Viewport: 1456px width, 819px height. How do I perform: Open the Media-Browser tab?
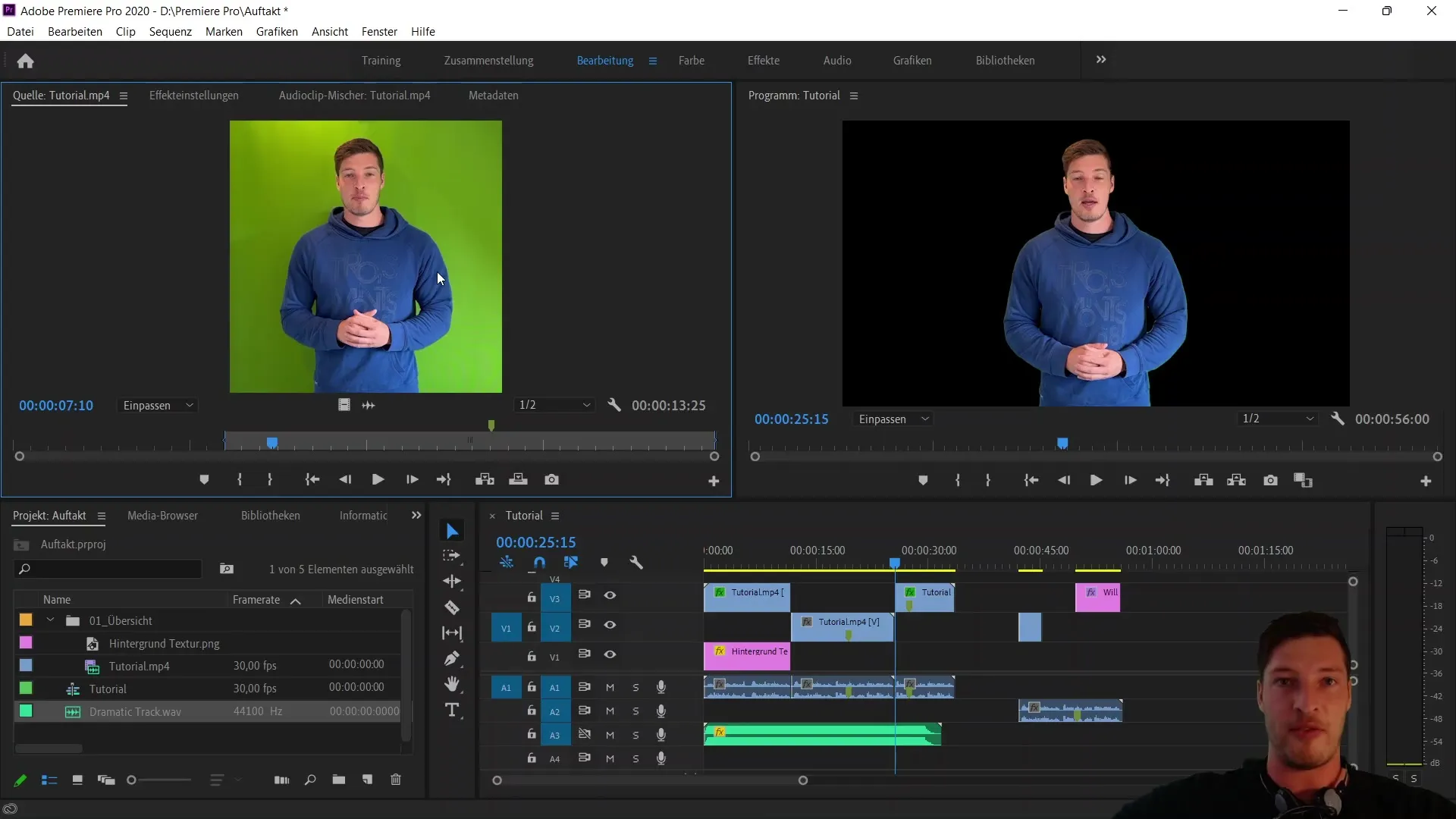pos(162,516)
